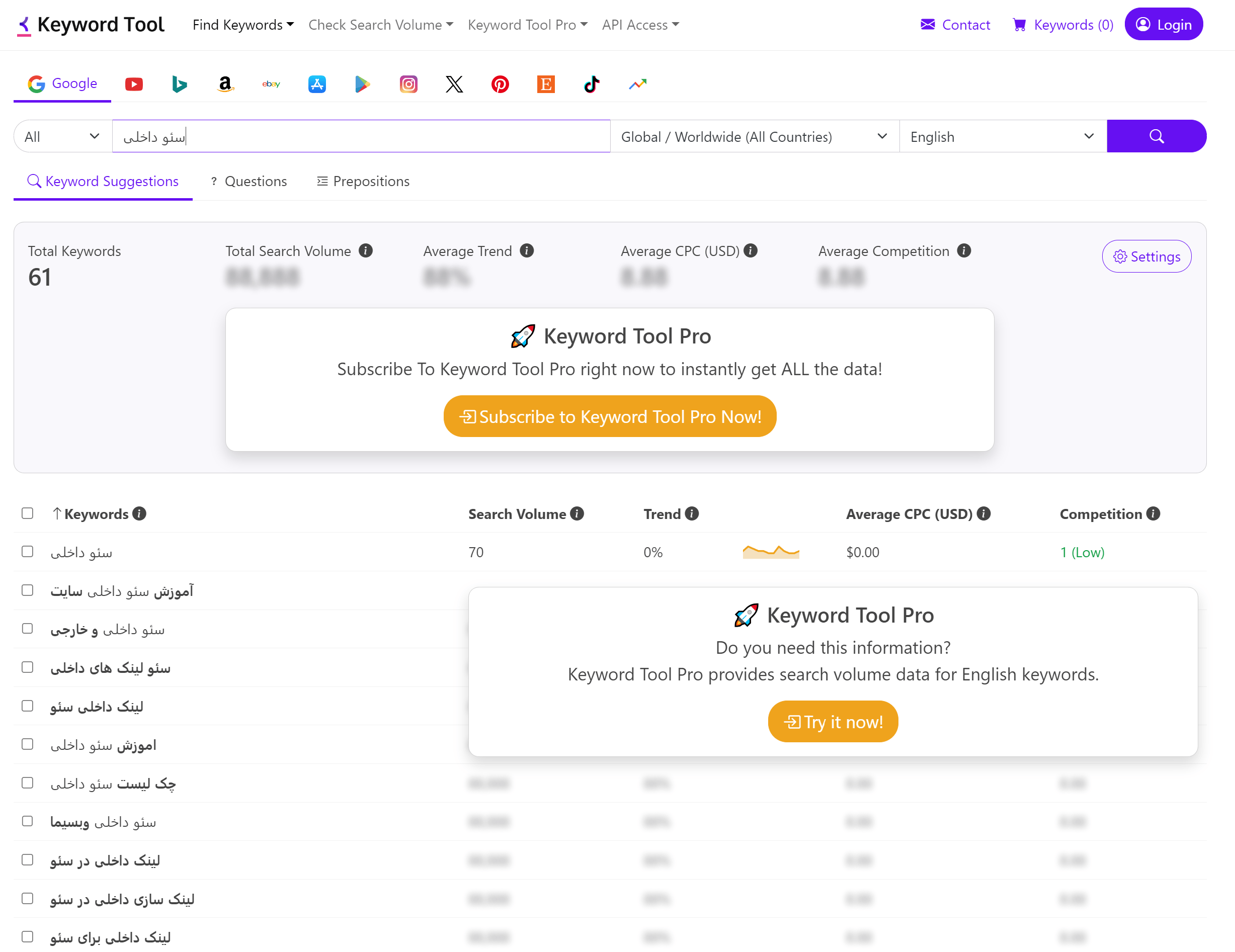Select the Pinterest keyword source
The width and height of the screenshot is (1235, 952).
pos(500,84)
